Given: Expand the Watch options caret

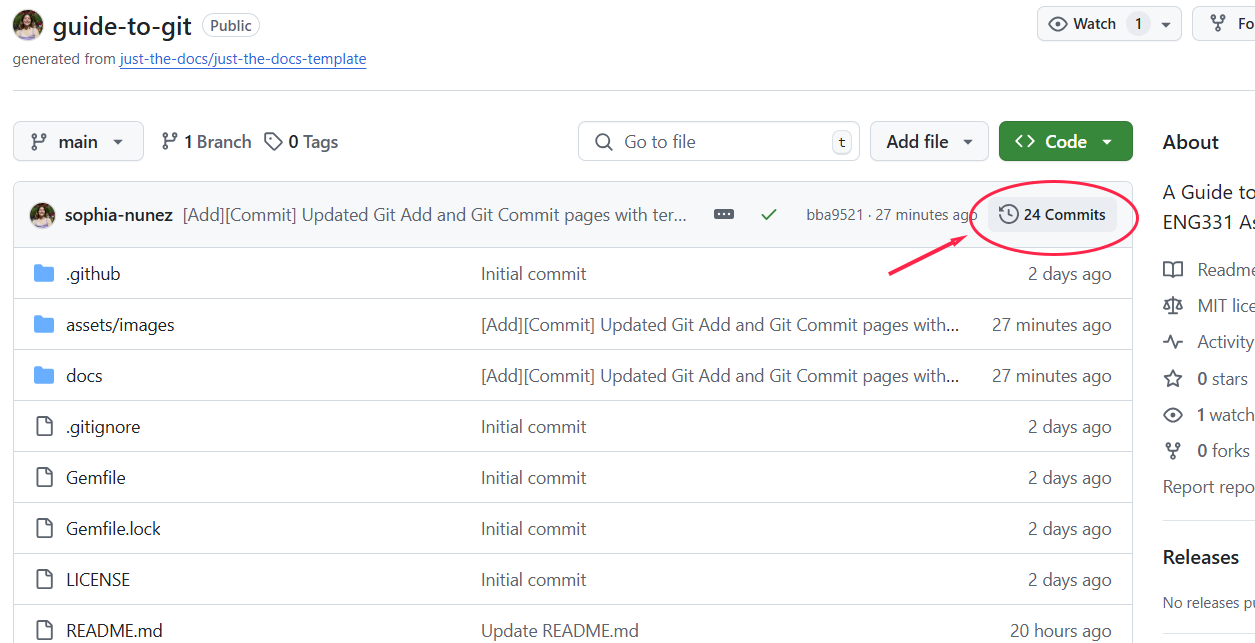Looking at the screenshot, I should pyautogui.click(x=1164, y=23).
